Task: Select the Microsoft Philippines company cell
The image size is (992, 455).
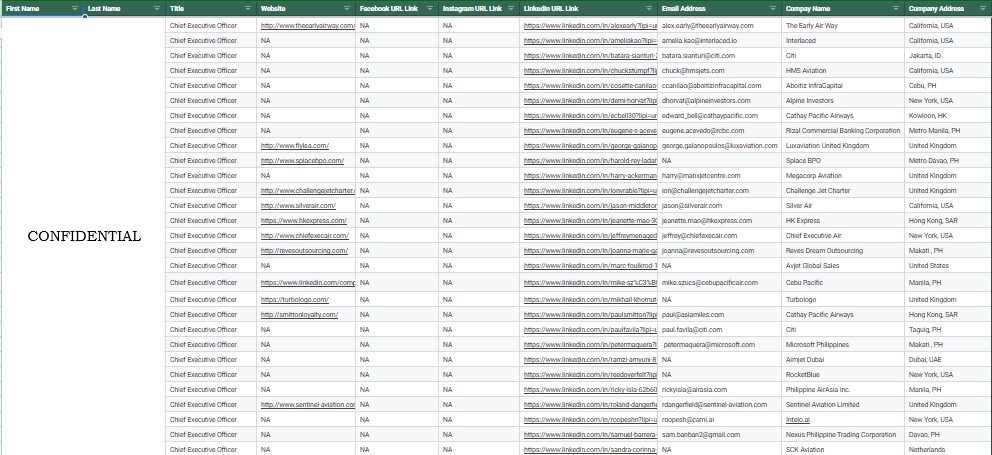Action: pyautogui.click(x=843, y=345)
